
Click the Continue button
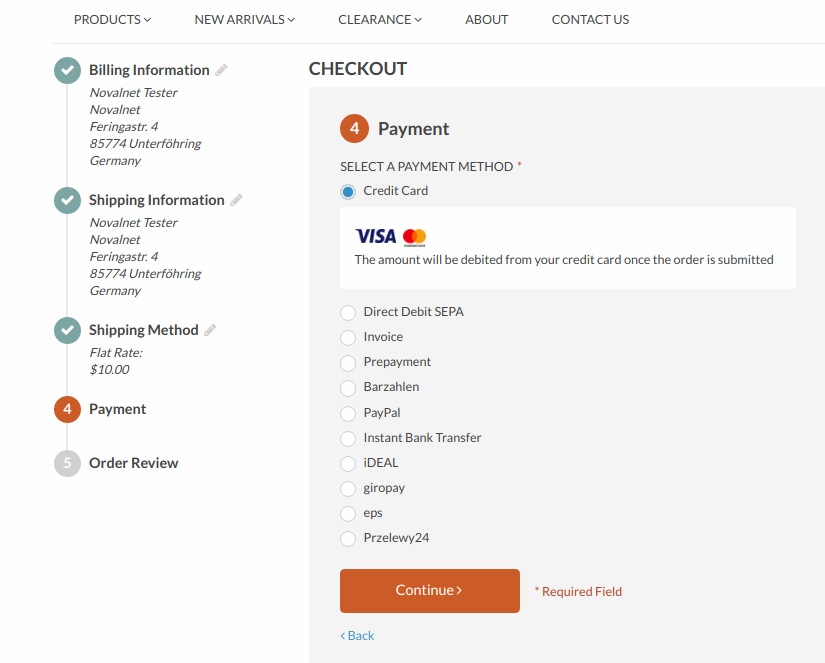(x=430, y=590)
